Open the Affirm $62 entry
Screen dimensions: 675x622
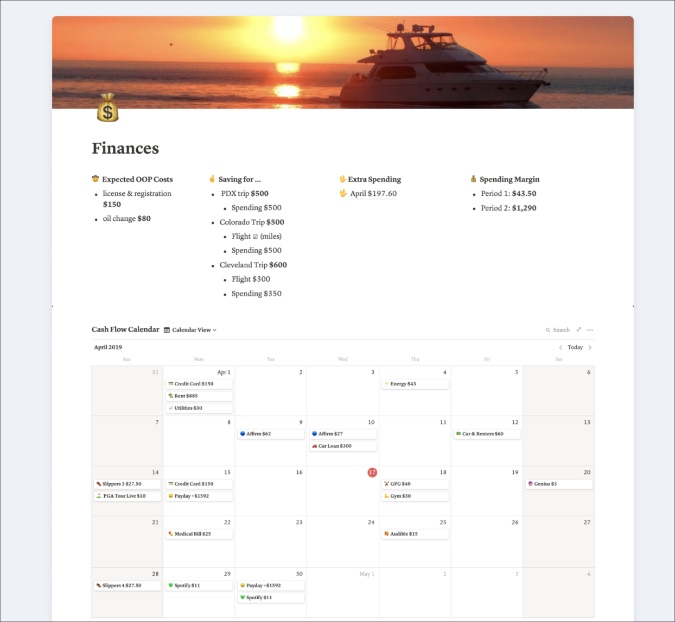pos(271,433)
